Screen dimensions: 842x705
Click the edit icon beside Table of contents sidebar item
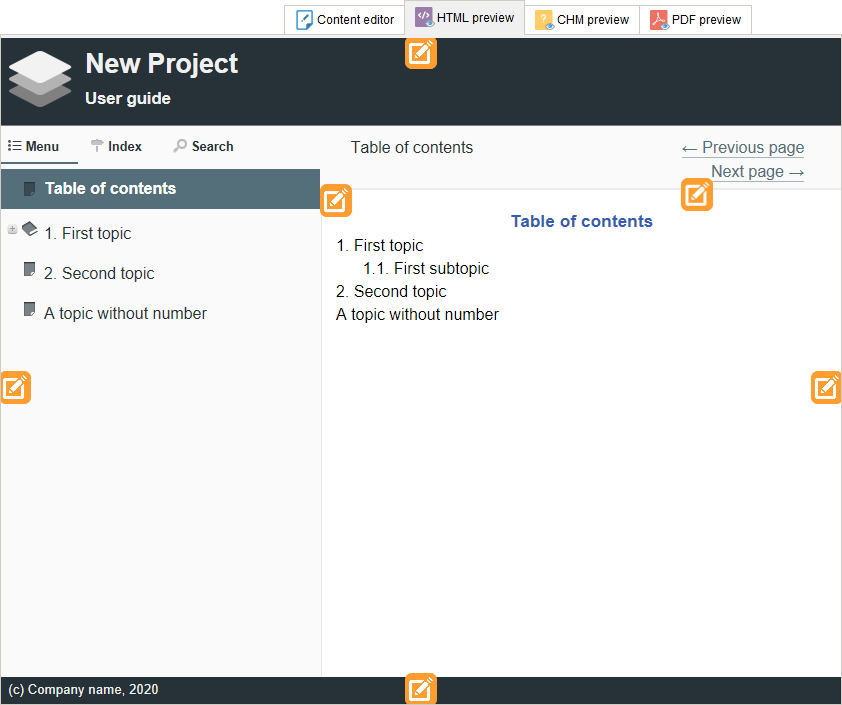tap(337, 201)
